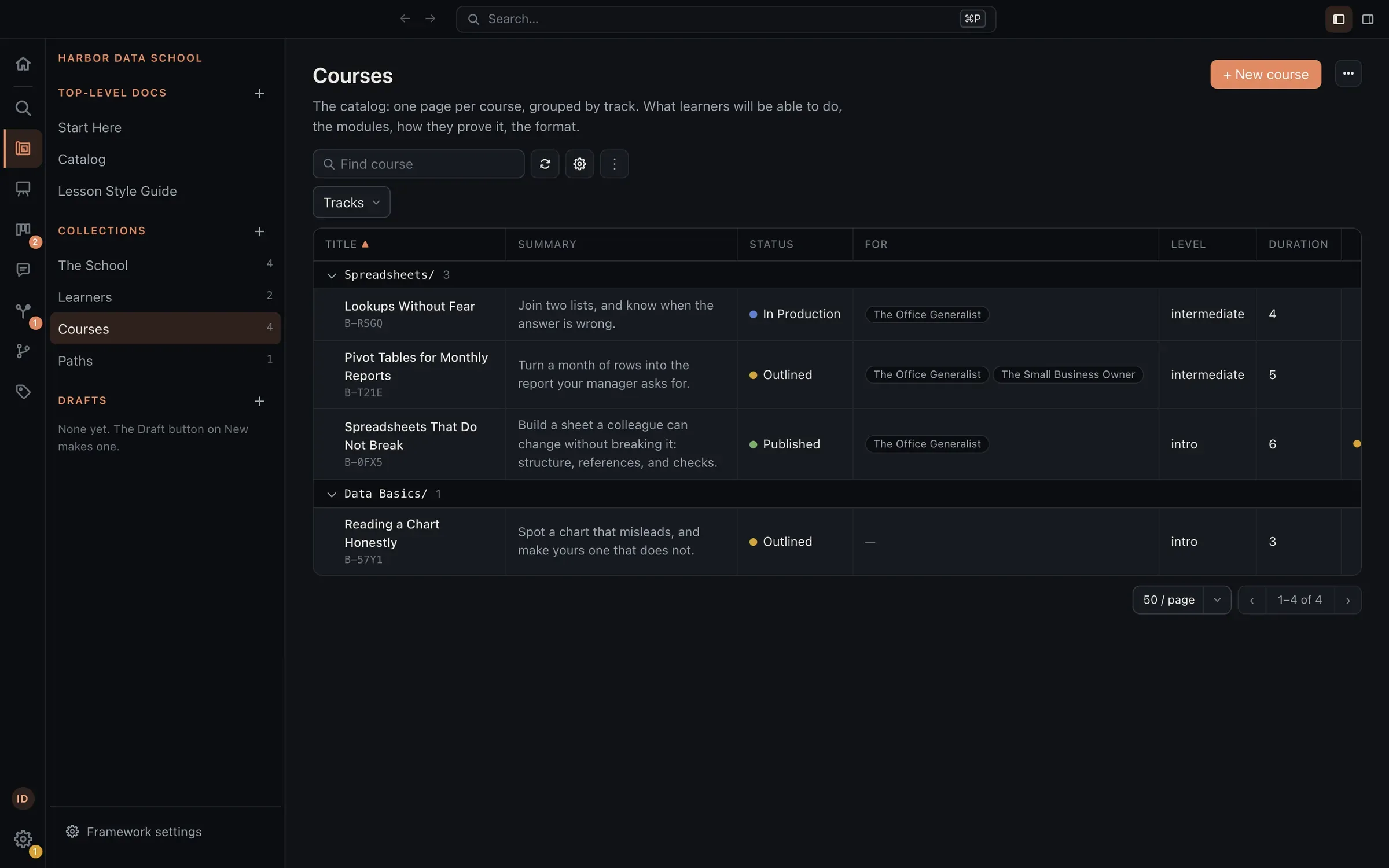
Task: Collapse the Spreadsheets/ group
Action: [x=332, y=275]
